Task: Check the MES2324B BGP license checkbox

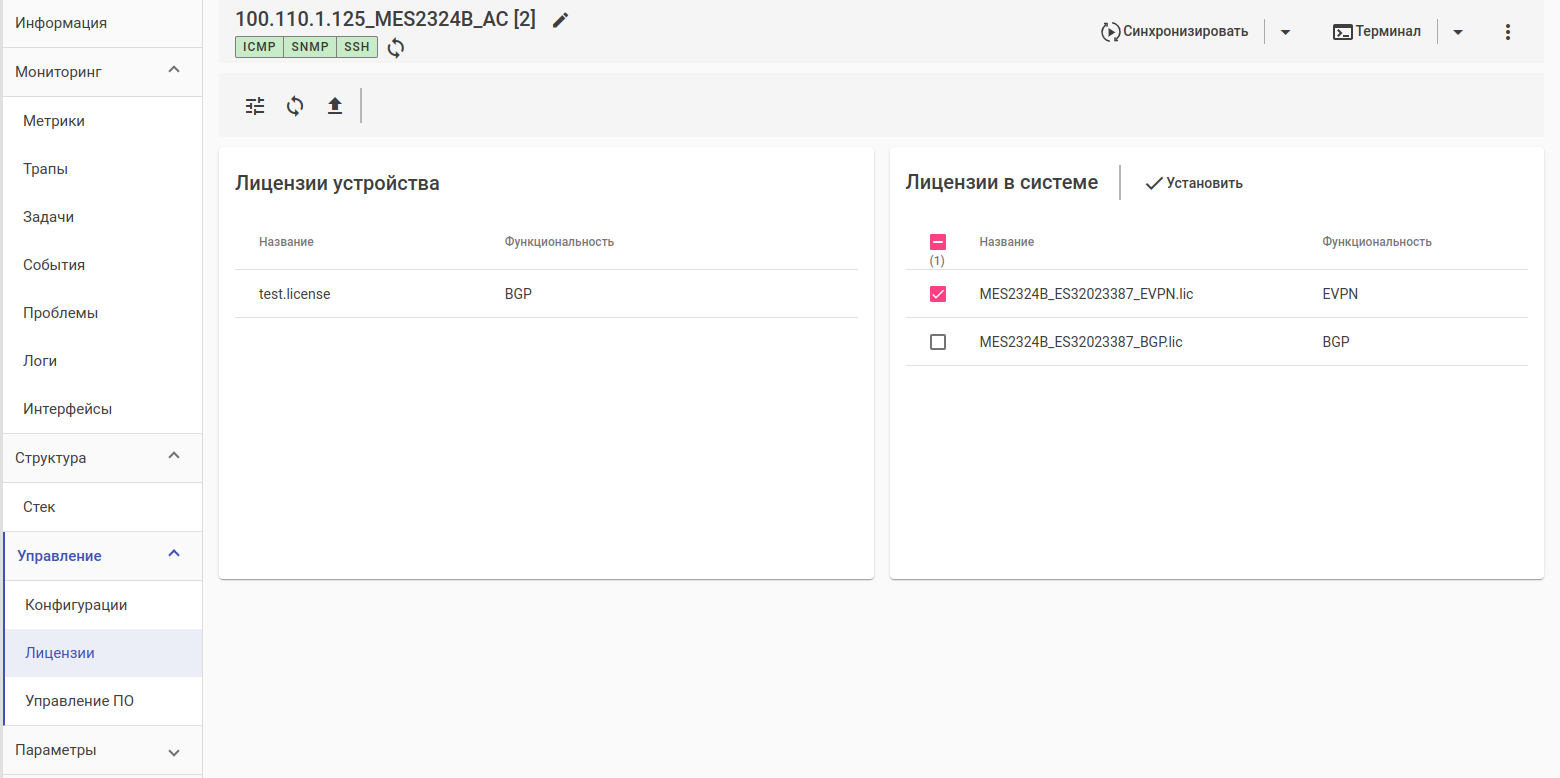Action: (x=938, y=342)
